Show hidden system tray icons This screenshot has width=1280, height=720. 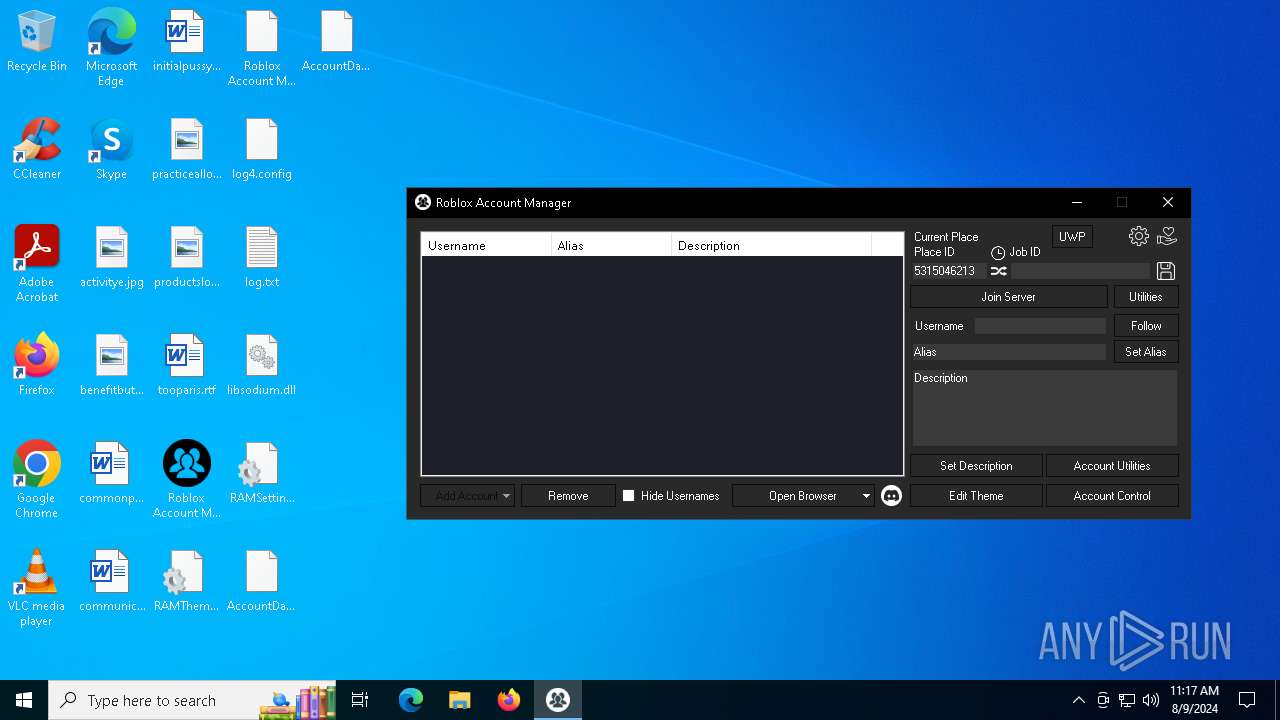[1078, 700]
